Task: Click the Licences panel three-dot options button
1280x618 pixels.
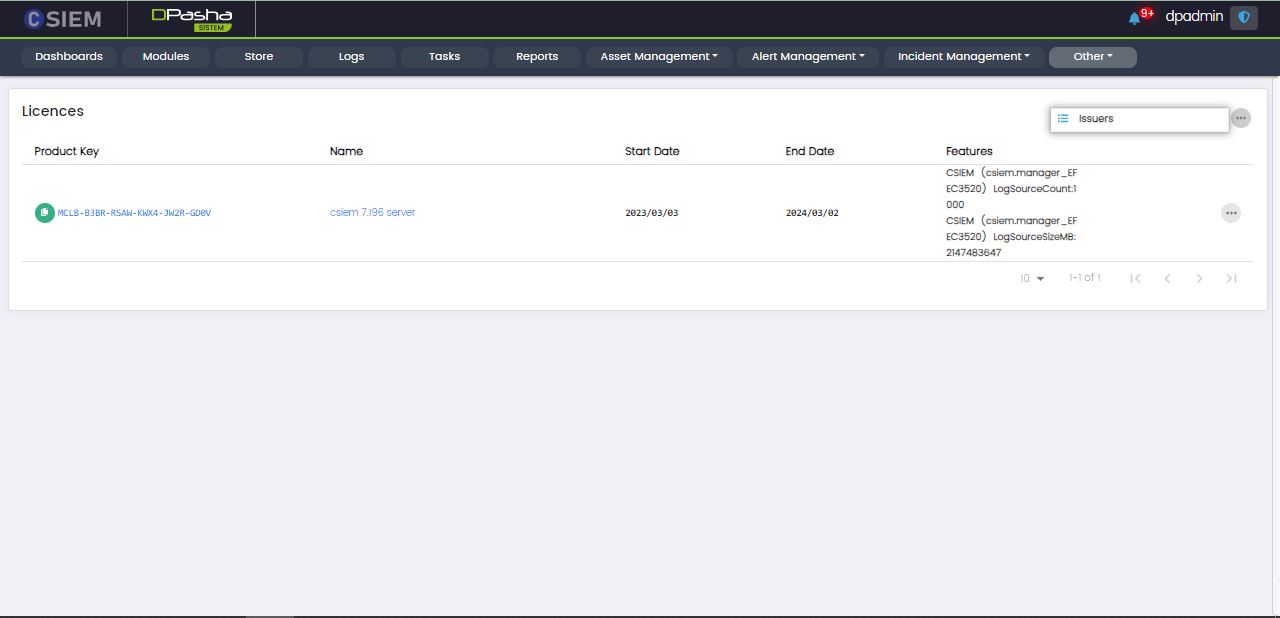Action: pos(1240,118)
